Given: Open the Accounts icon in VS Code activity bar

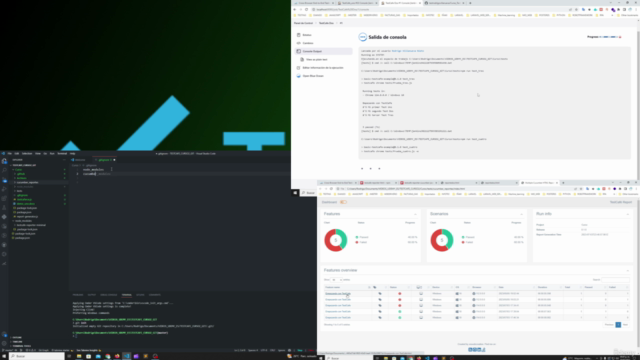Looking at the screenshot, I should click(4, 335).
